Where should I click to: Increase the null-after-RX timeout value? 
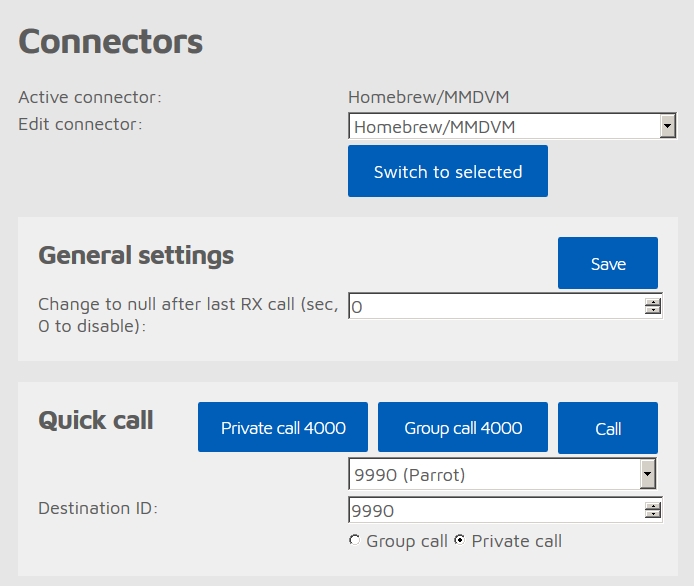click(652, 302)
